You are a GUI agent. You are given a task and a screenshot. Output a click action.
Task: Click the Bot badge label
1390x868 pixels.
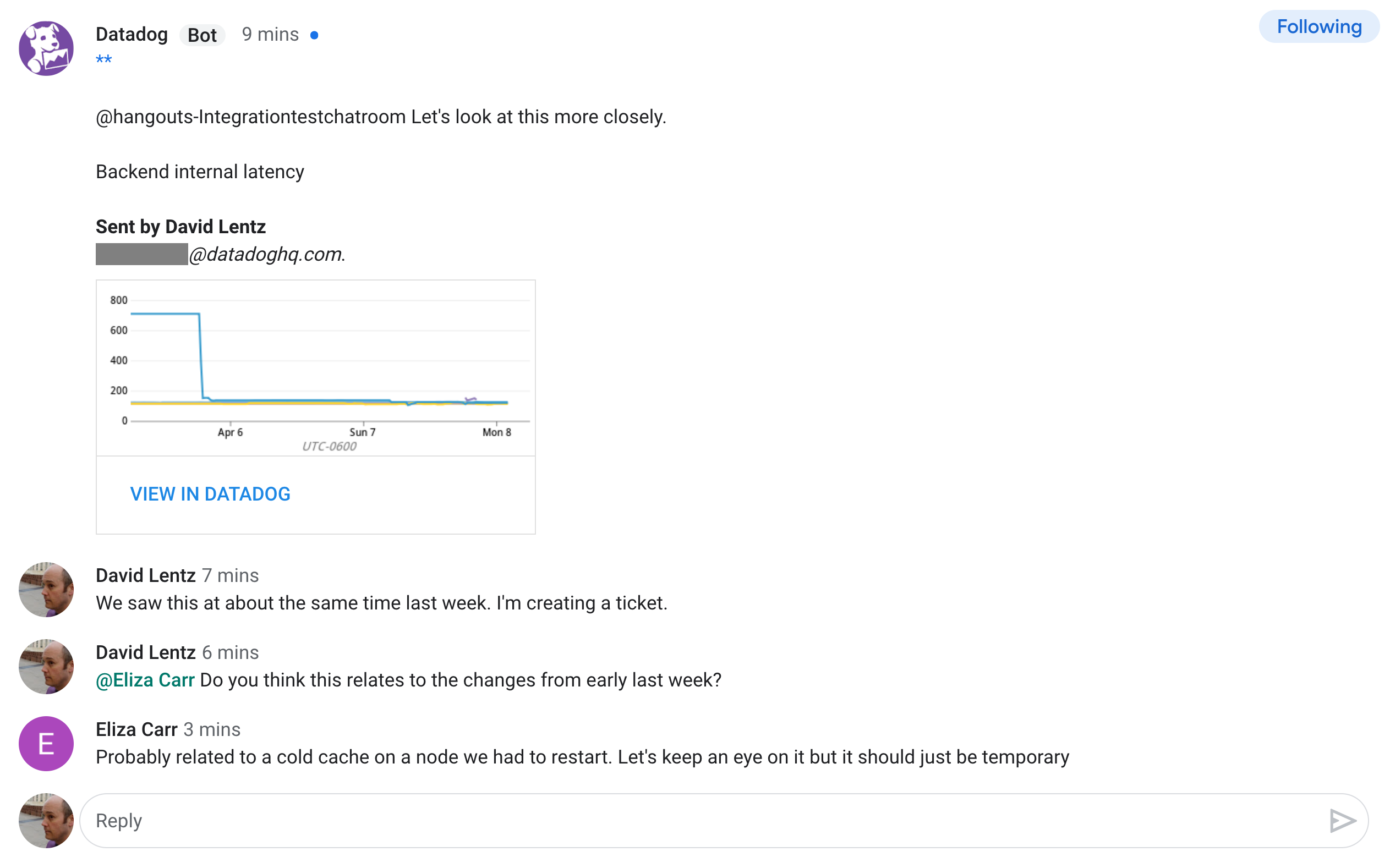pos(202,35)
